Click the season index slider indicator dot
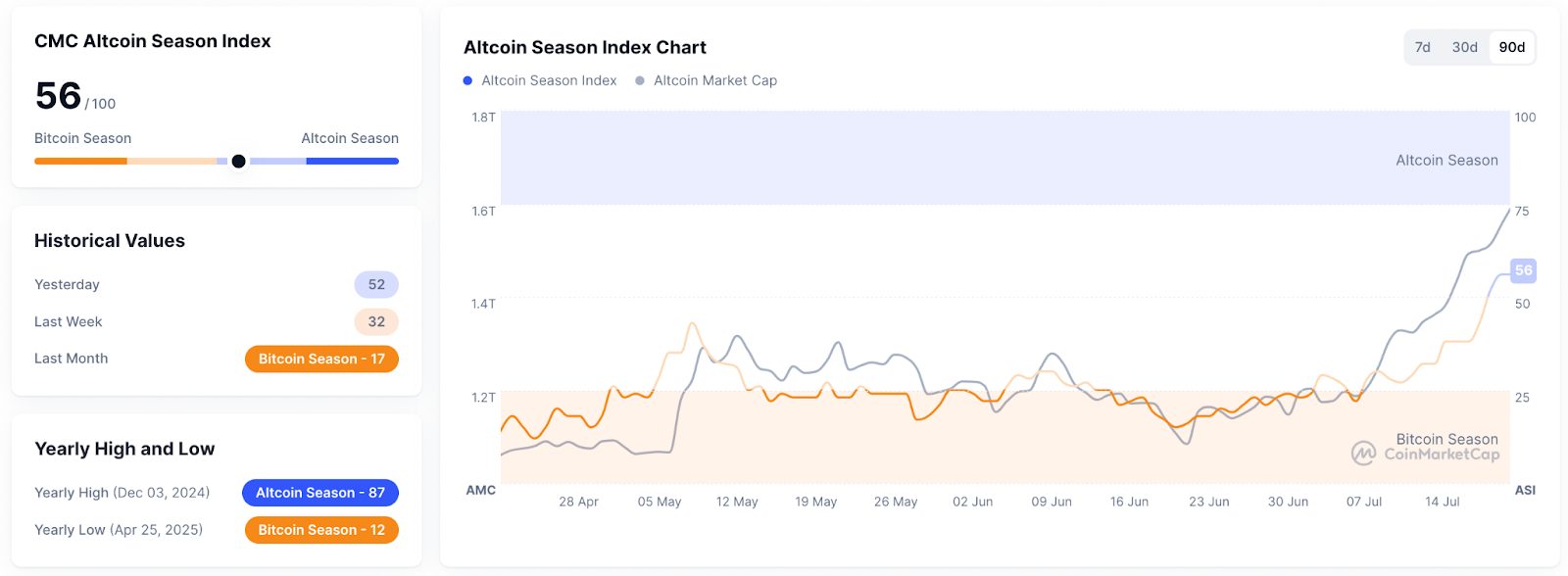Screen dimensions: 1568x576 tap(238, 161)
